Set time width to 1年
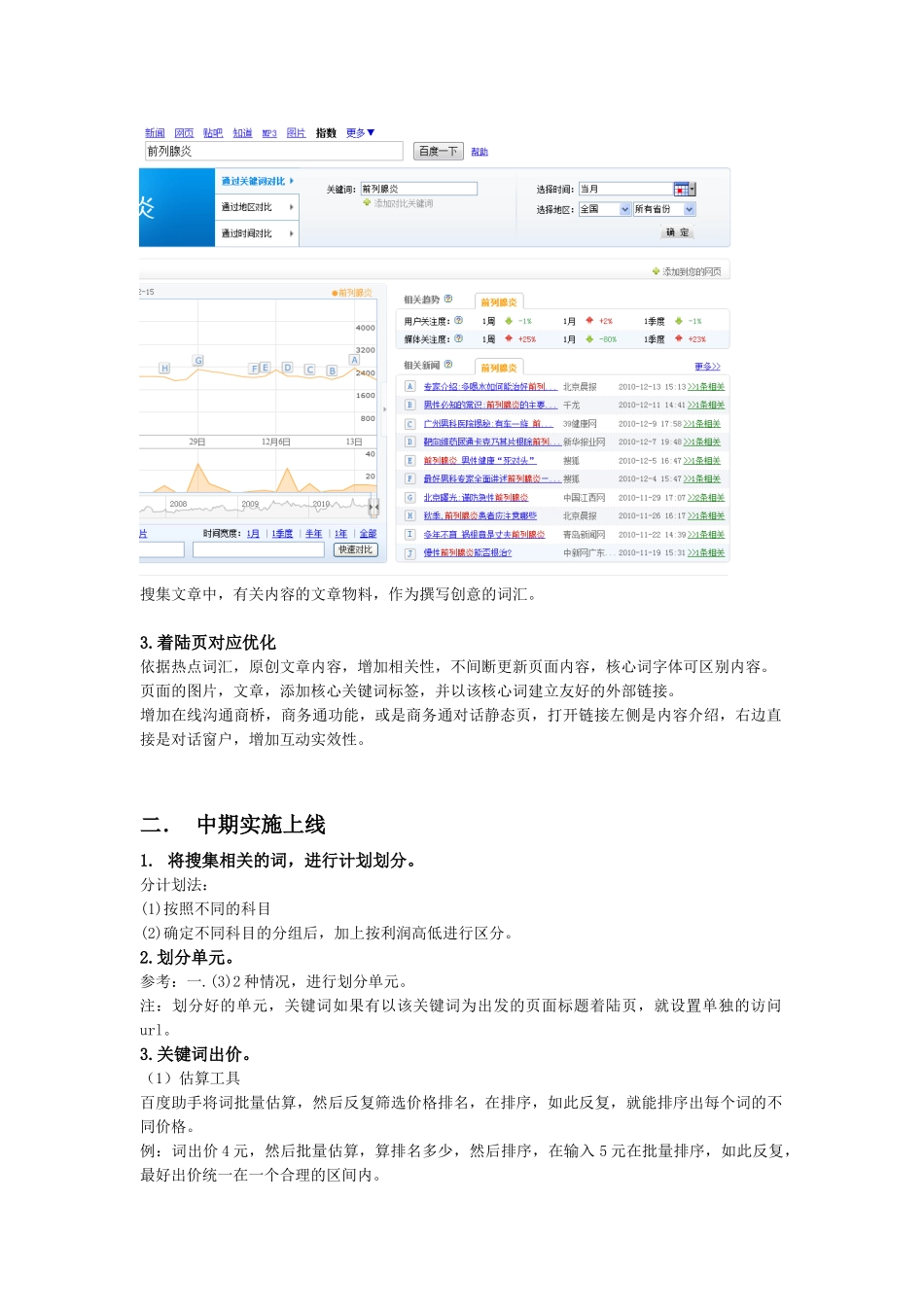The image size is (924, 1307). coord(340,534)
